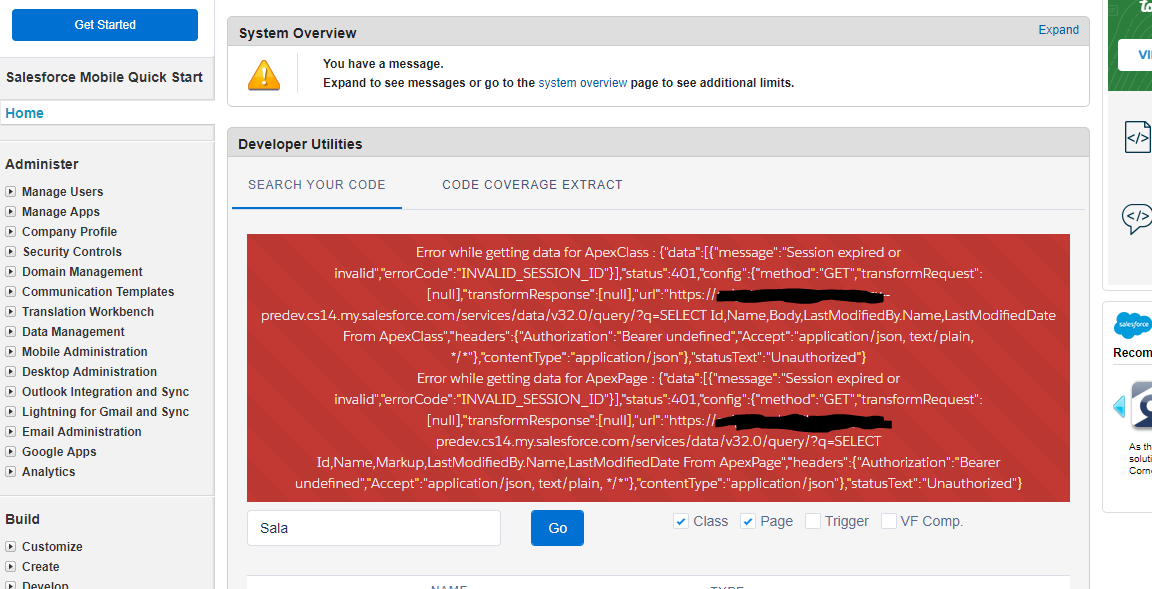Open Create link under Build
Screen dimensions: 1152x589
[x=40, y=566]
